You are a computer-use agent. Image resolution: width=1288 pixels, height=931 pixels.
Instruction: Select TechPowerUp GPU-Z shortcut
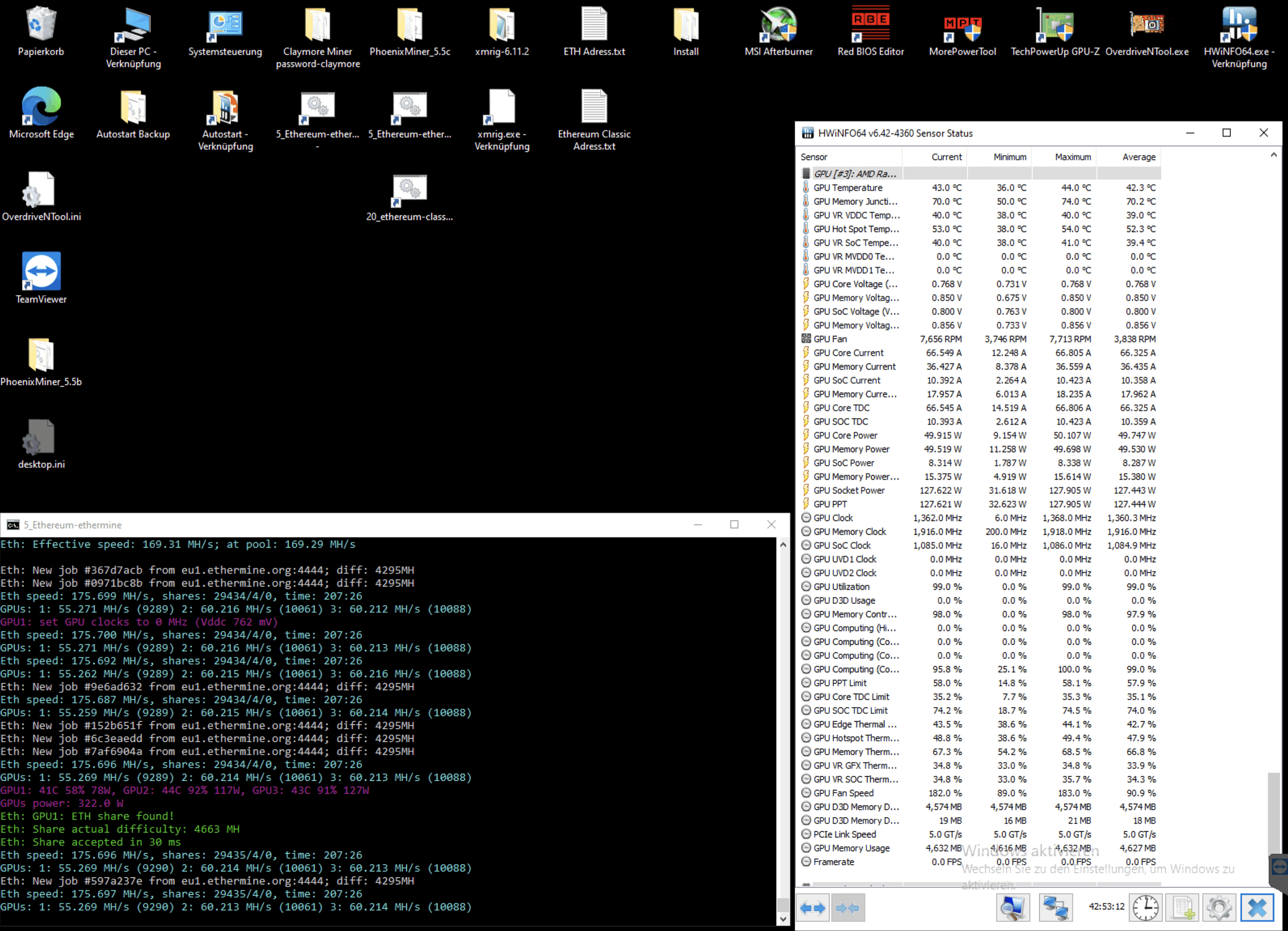point(1054,31)
